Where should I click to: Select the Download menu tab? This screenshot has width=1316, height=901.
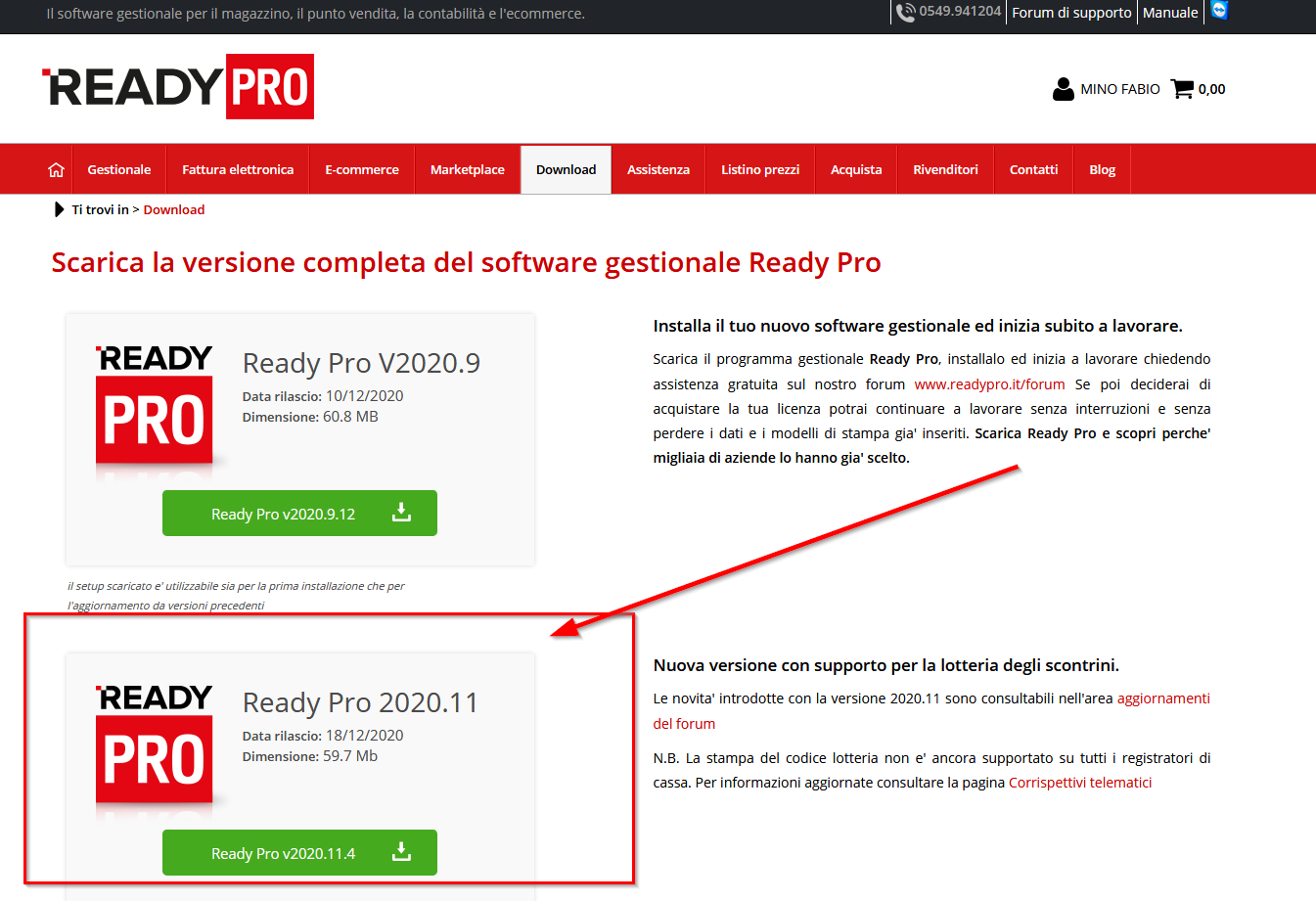click(567, 169)
